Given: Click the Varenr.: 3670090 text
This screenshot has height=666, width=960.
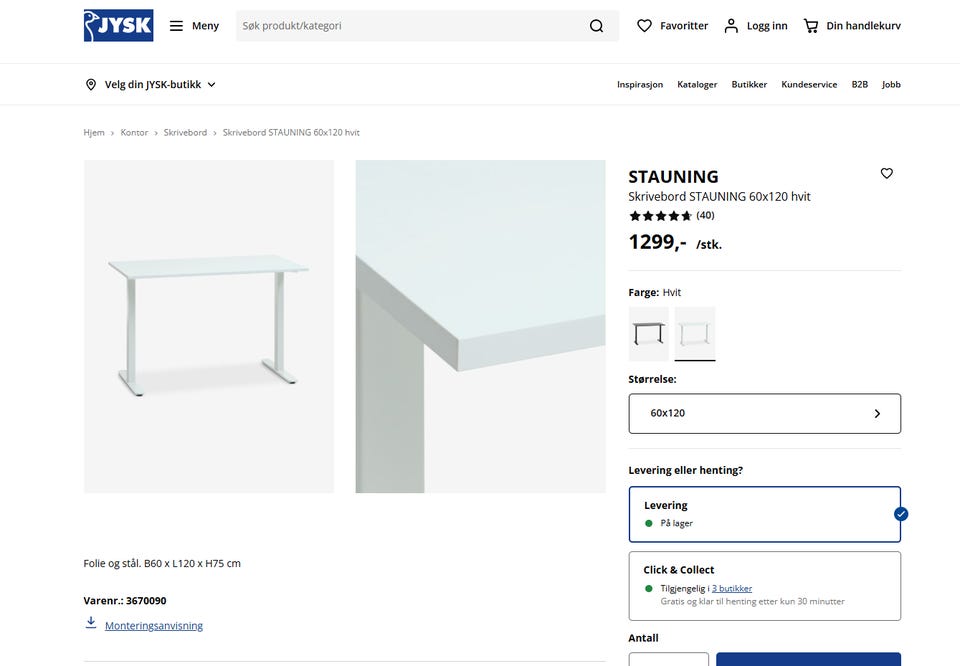Looking at the screenshot, I should coord(125,601).
